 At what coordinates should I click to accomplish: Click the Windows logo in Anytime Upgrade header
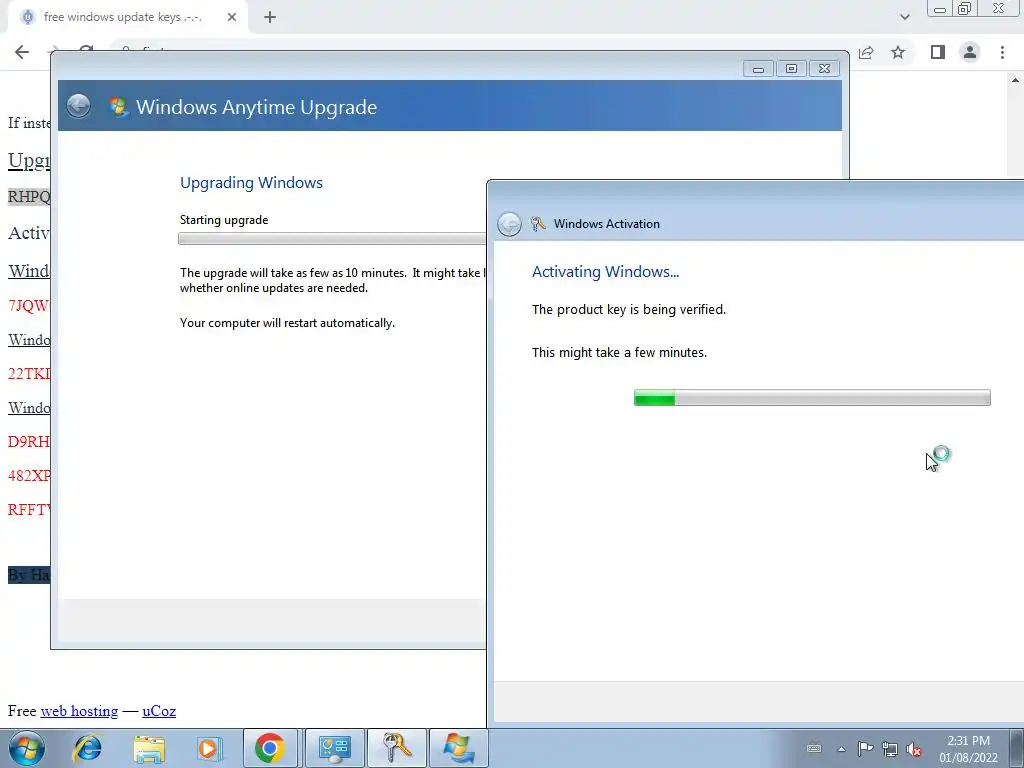(x=118, y=106)
